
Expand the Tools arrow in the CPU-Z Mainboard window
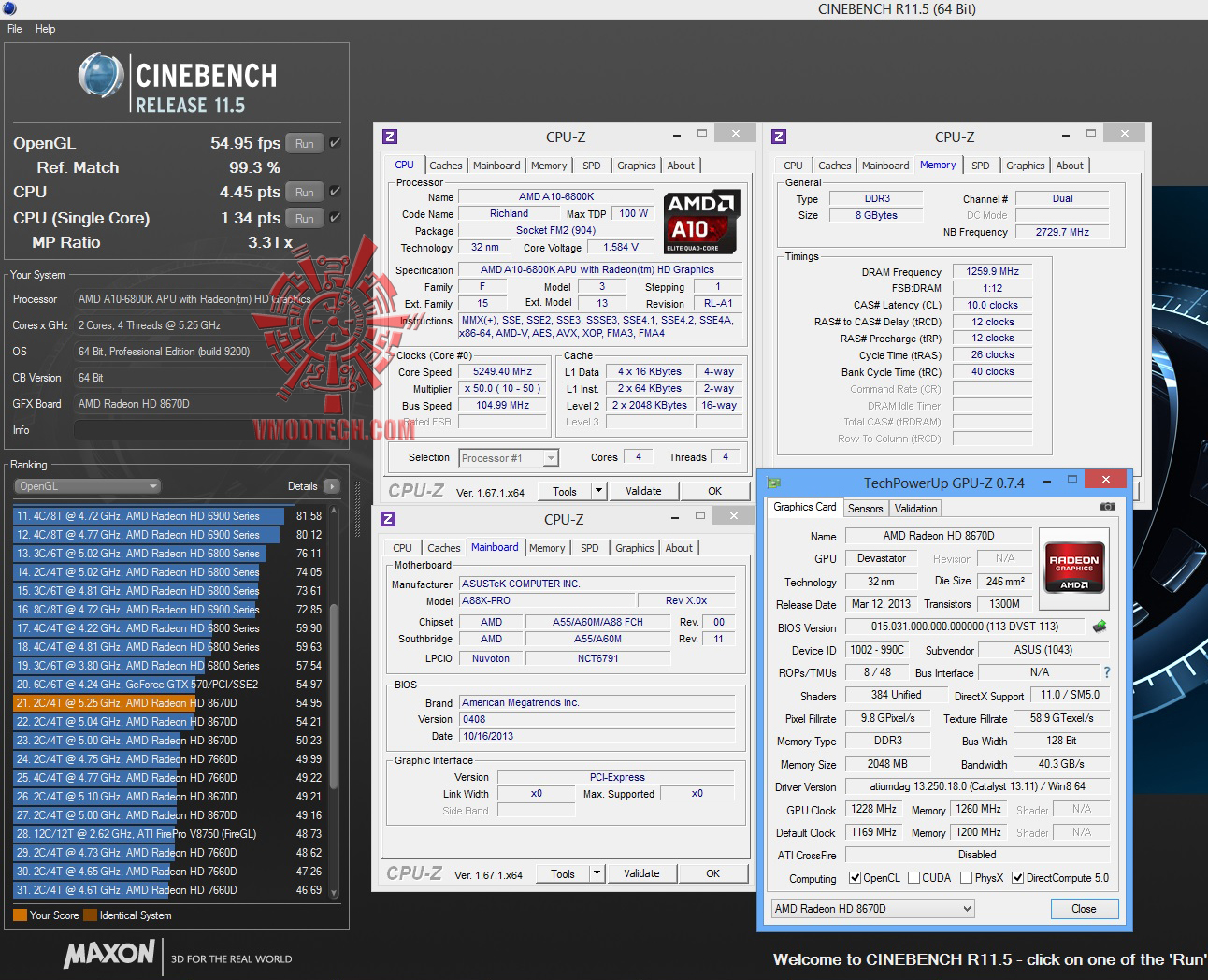(x=597, y=873)
